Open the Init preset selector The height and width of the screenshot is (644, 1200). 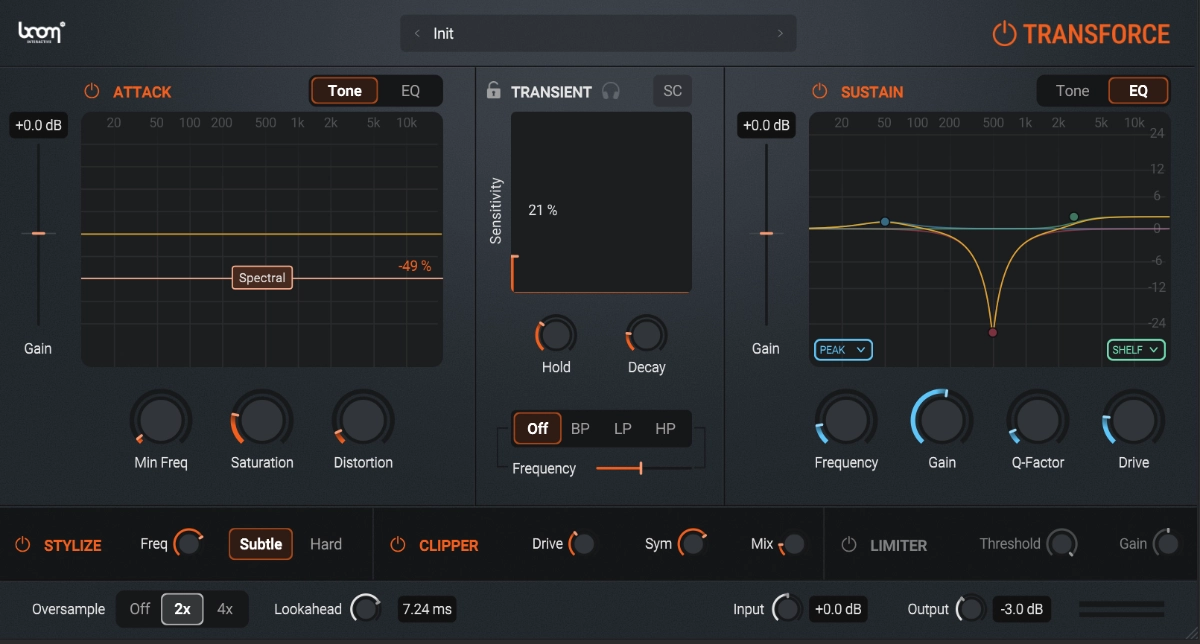(598, 33)
